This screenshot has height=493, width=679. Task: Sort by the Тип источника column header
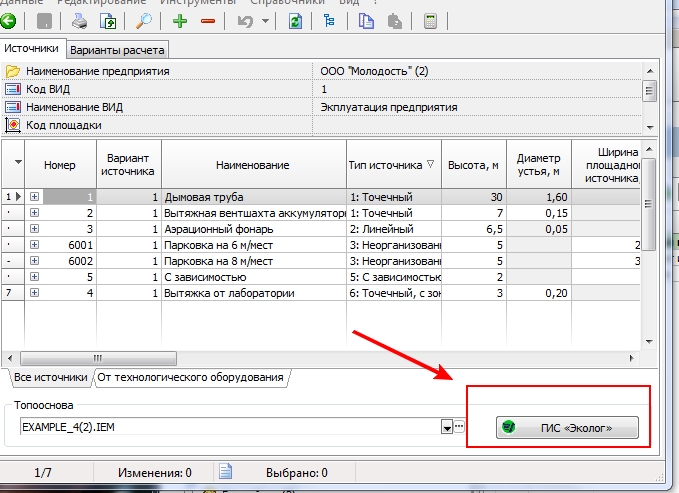[x=391, y=165]
